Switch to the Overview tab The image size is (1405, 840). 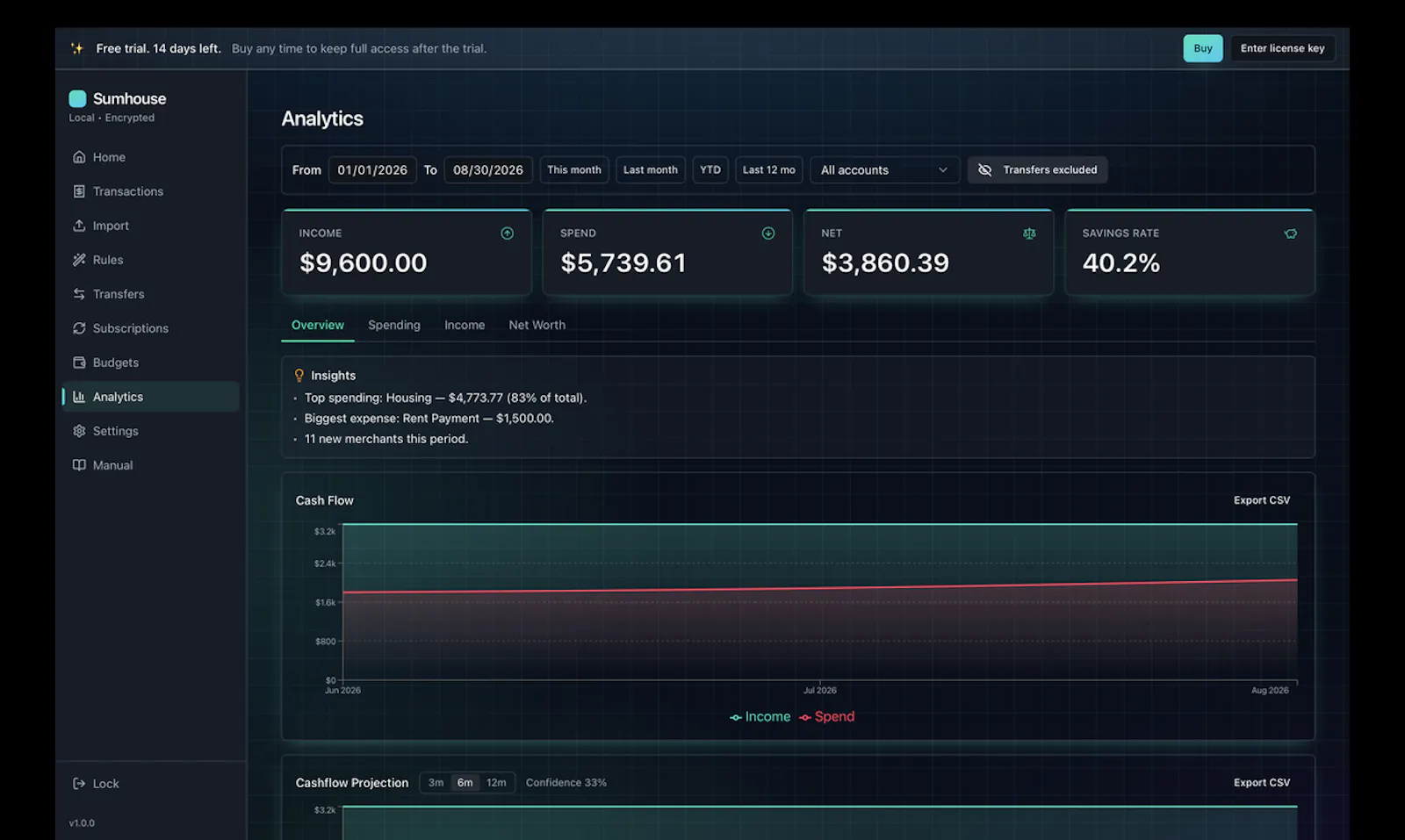click(x=318, y=326)
